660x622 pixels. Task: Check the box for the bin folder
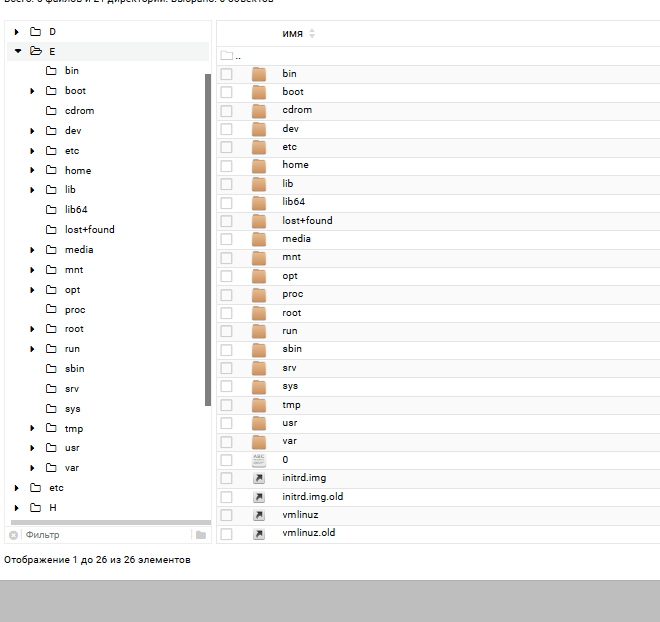pos(227,74)
